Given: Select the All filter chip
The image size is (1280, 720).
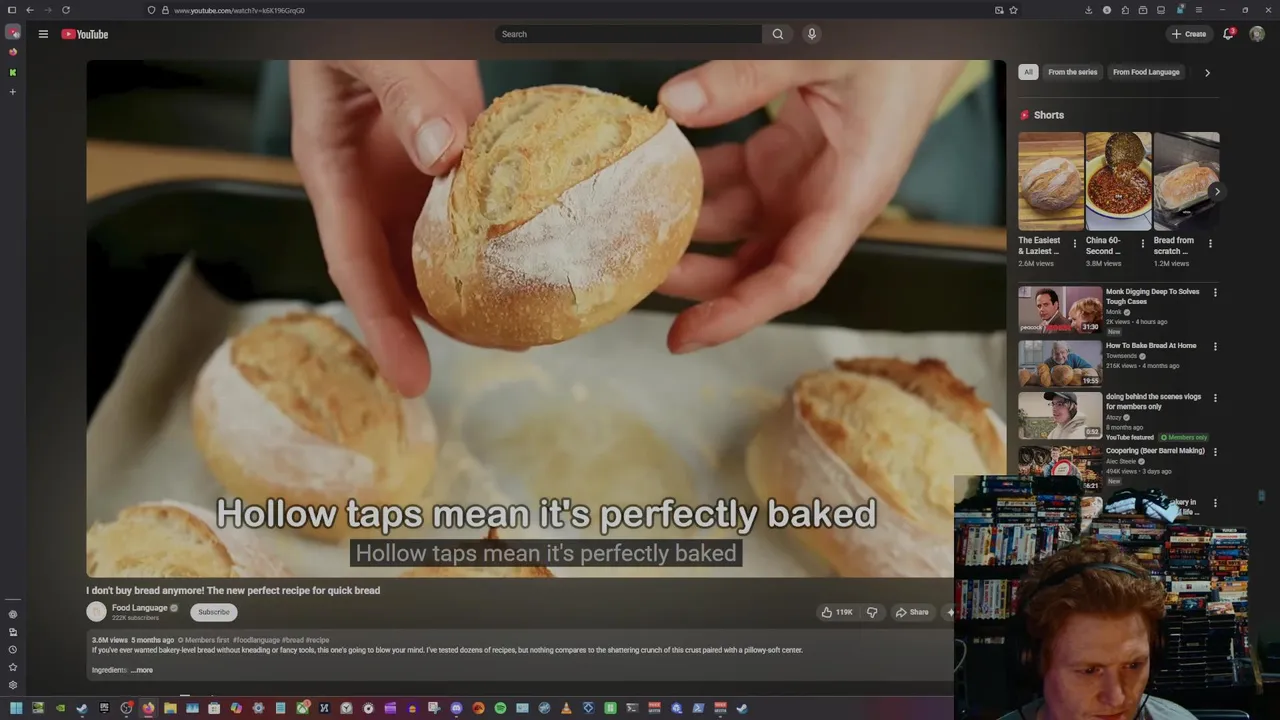Looking at the screenshot, I should [1028, 72].
